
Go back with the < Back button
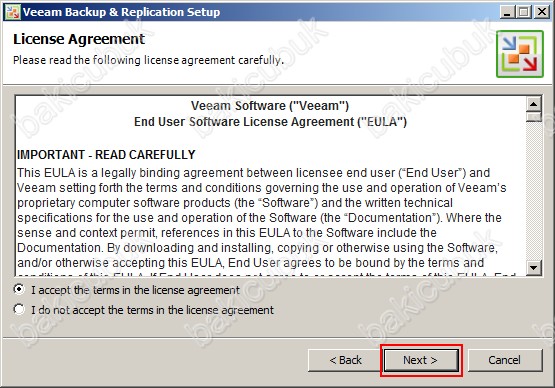pos(345,360)
